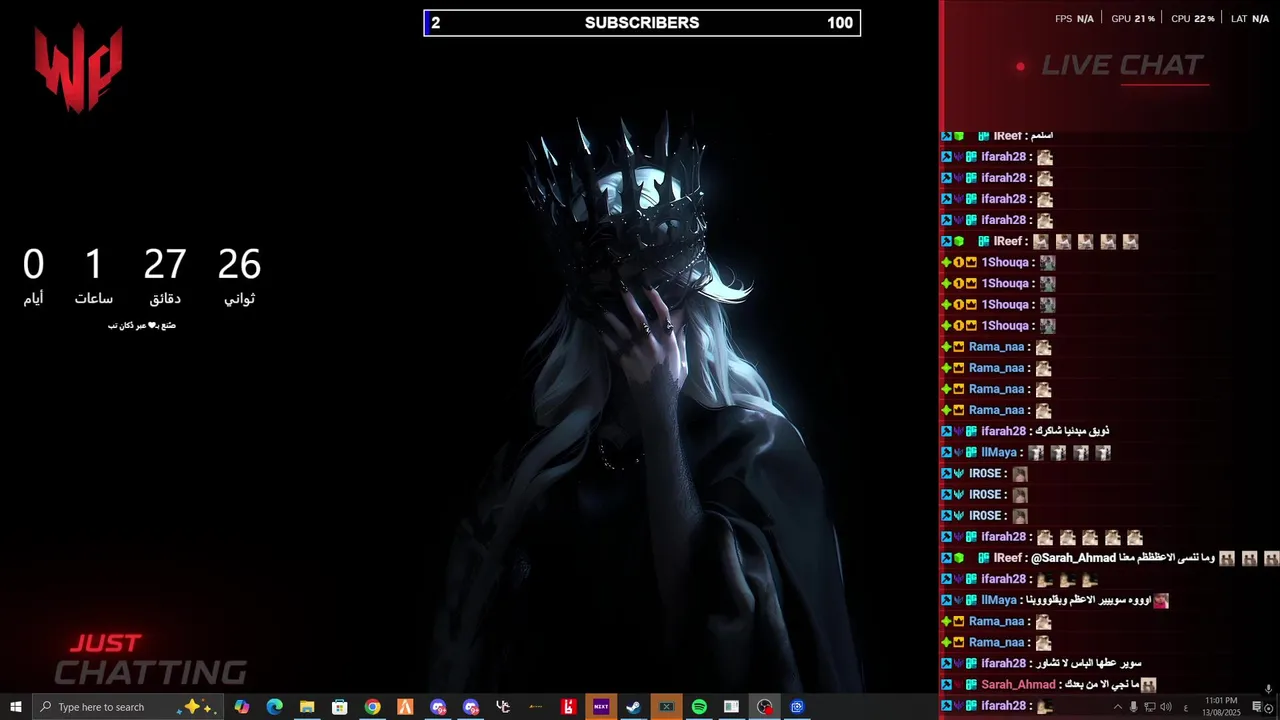1280x720 pixels.
Task: Open the volume control in system tray
Action: (1165, 707)
